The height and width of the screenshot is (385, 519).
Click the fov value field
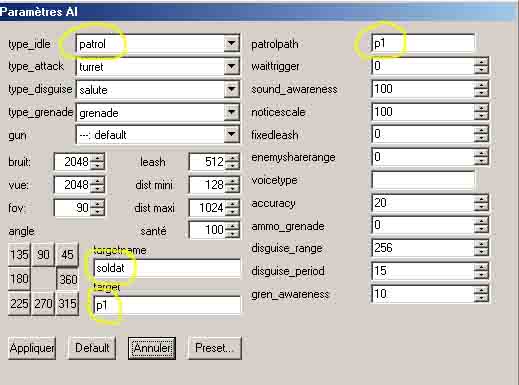(x=72, y=208)
